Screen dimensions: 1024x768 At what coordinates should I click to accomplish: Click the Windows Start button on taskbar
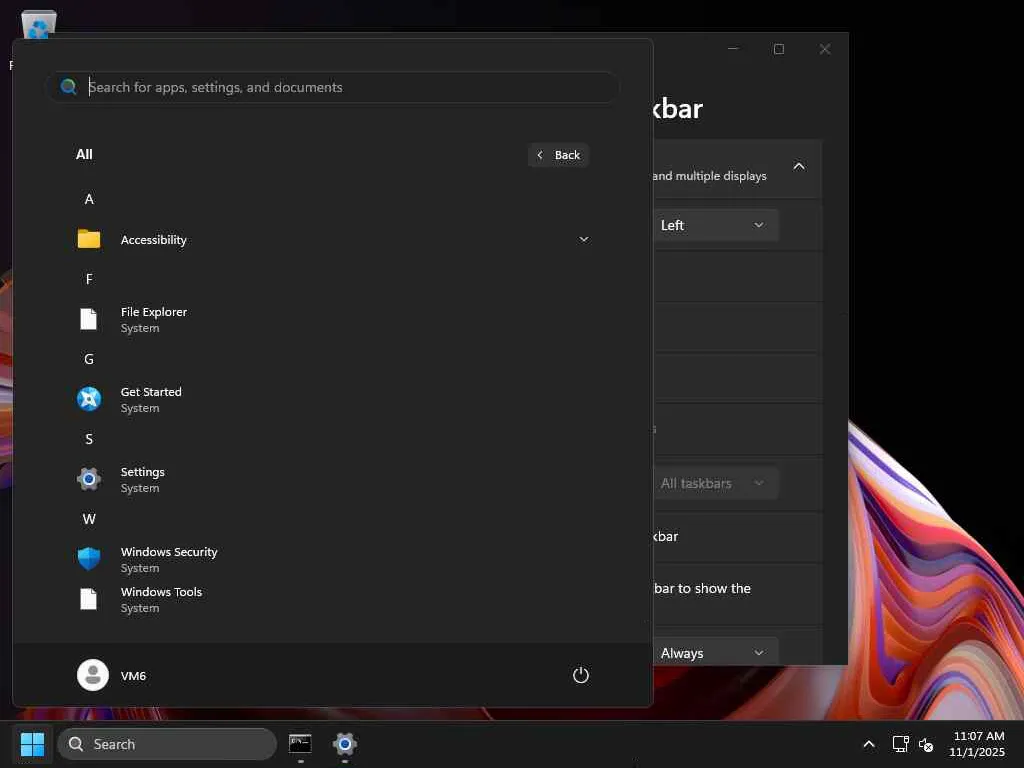tap(32, 744)
